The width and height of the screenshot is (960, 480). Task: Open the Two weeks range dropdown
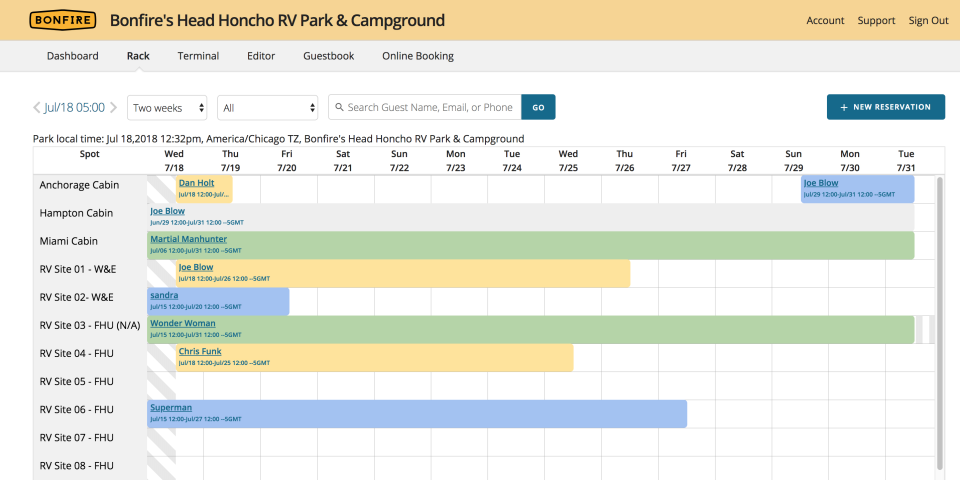click(x=168, y=108)
